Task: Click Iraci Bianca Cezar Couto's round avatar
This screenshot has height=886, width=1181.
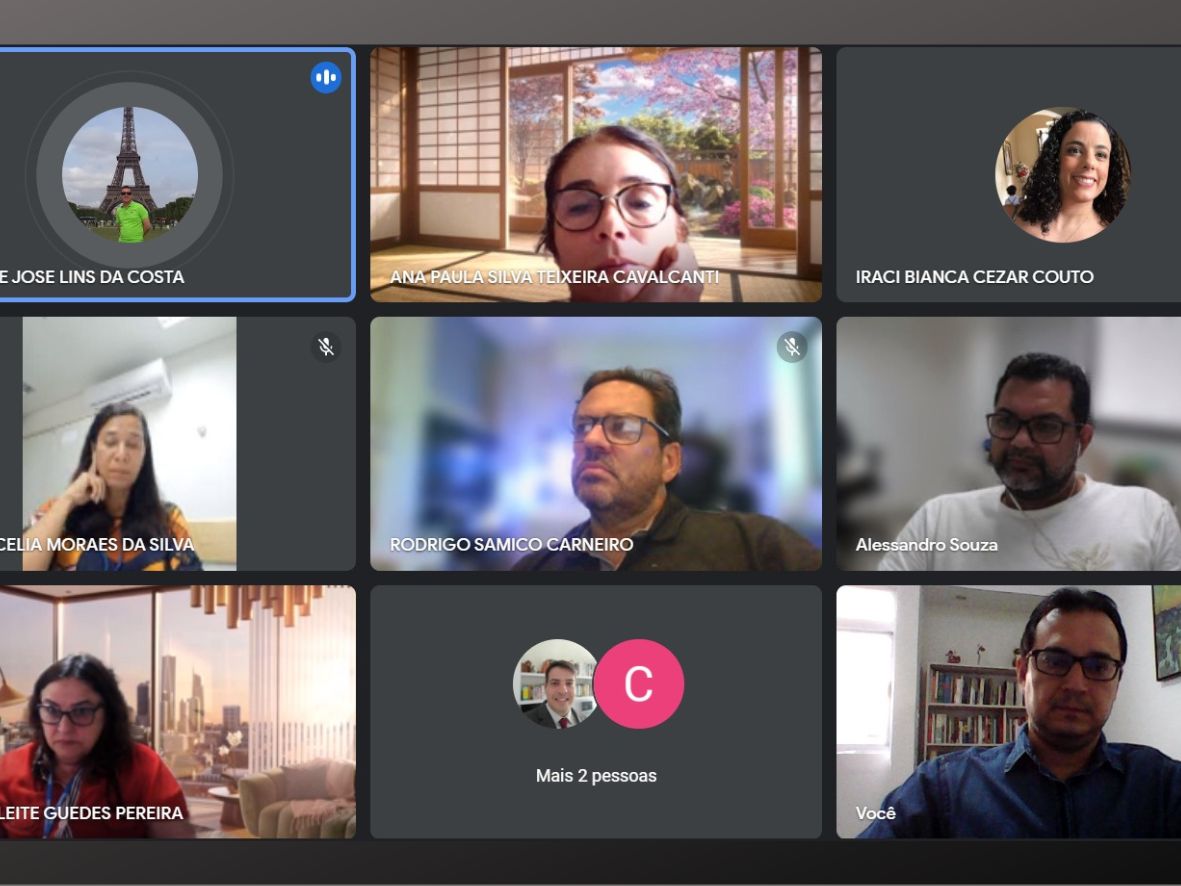Action: [x=1063, y=175]
